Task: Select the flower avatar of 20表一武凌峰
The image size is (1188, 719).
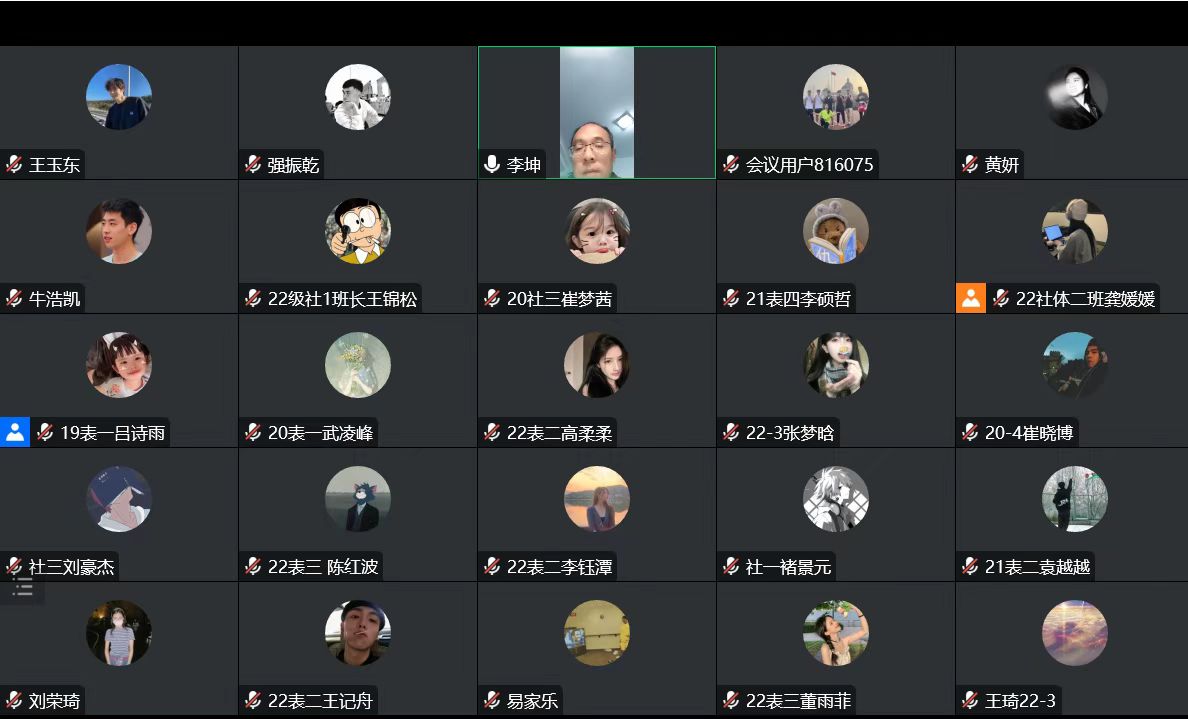Action: [x=358, y=365]
